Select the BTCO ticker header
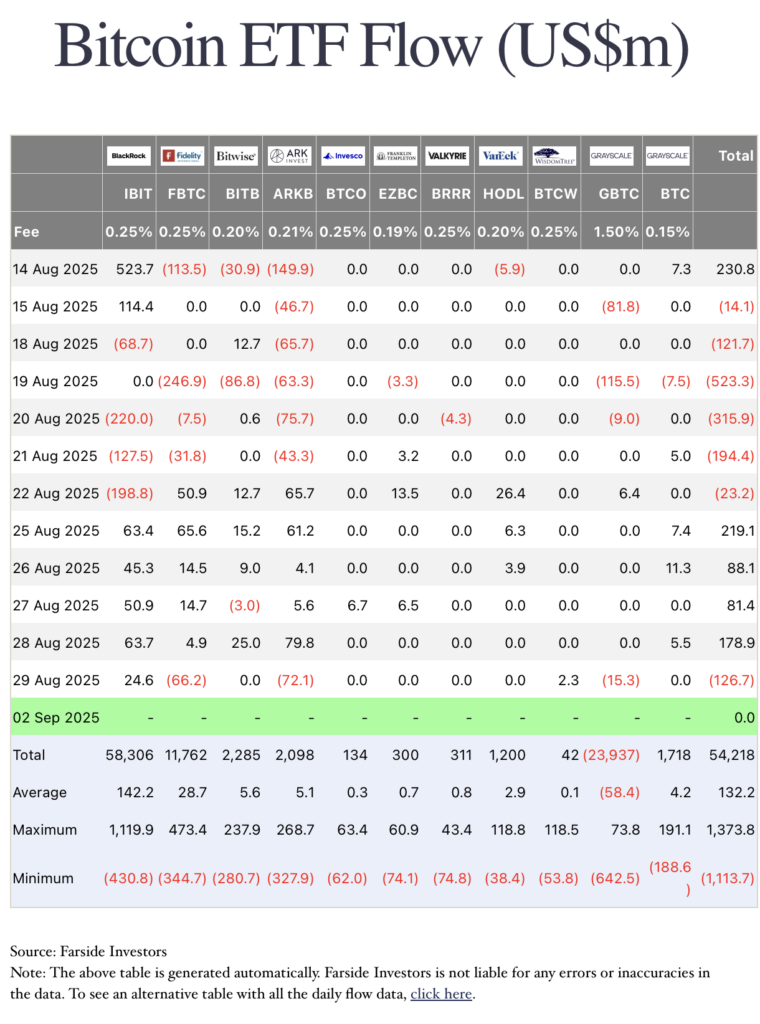Viewport: 760px width, 1024px height. [x=346, y=194]
